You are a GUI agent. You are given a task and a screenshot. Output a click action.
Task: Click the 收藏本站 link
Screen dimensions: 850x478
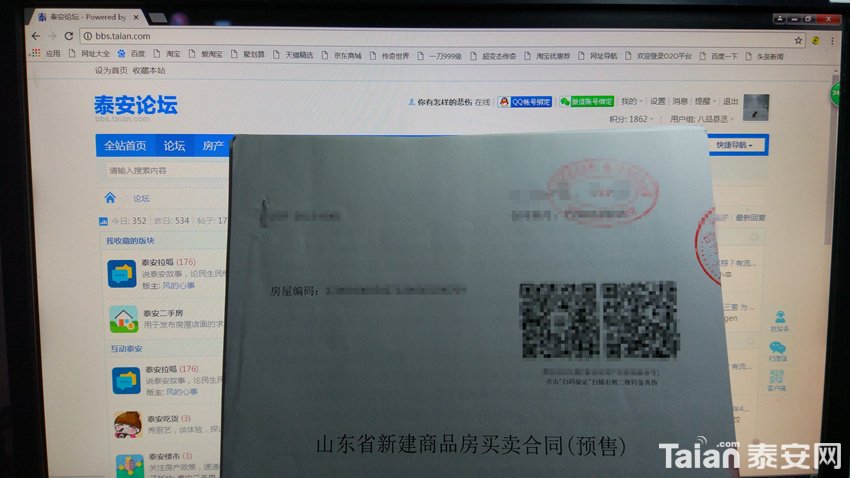pyautogui.click(x=149, y=70)
